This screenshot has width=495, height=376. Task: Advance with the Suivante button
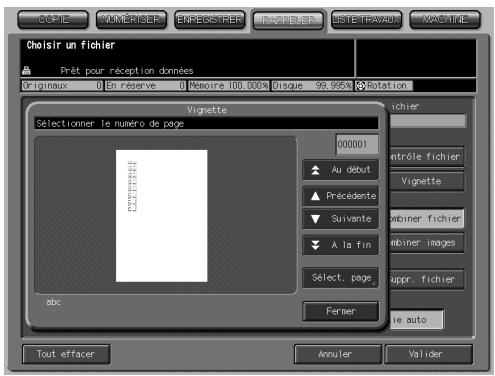pyautogui.click(x=341, y=219)
